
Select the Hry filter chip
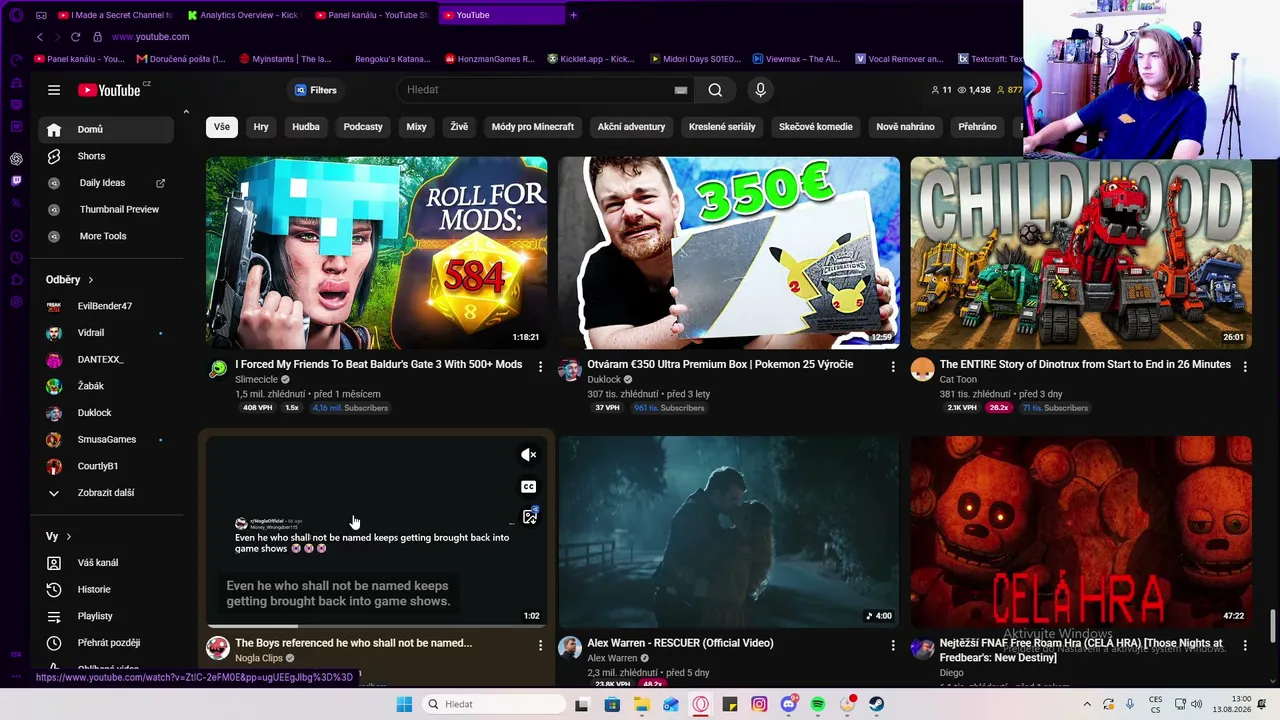[x=261, y=127]
